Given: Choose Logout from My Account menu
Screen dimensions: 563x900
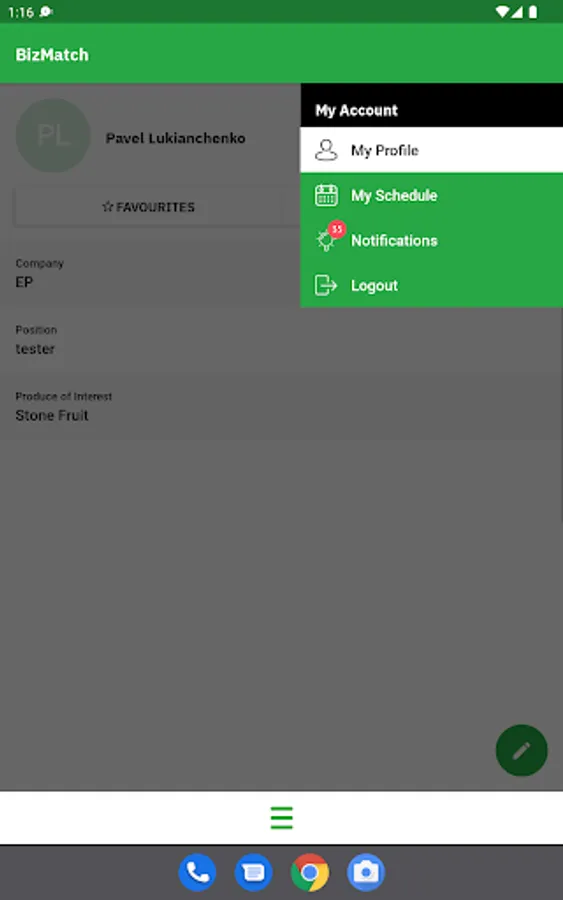Looking at the screenshot, I should point(432,285).
